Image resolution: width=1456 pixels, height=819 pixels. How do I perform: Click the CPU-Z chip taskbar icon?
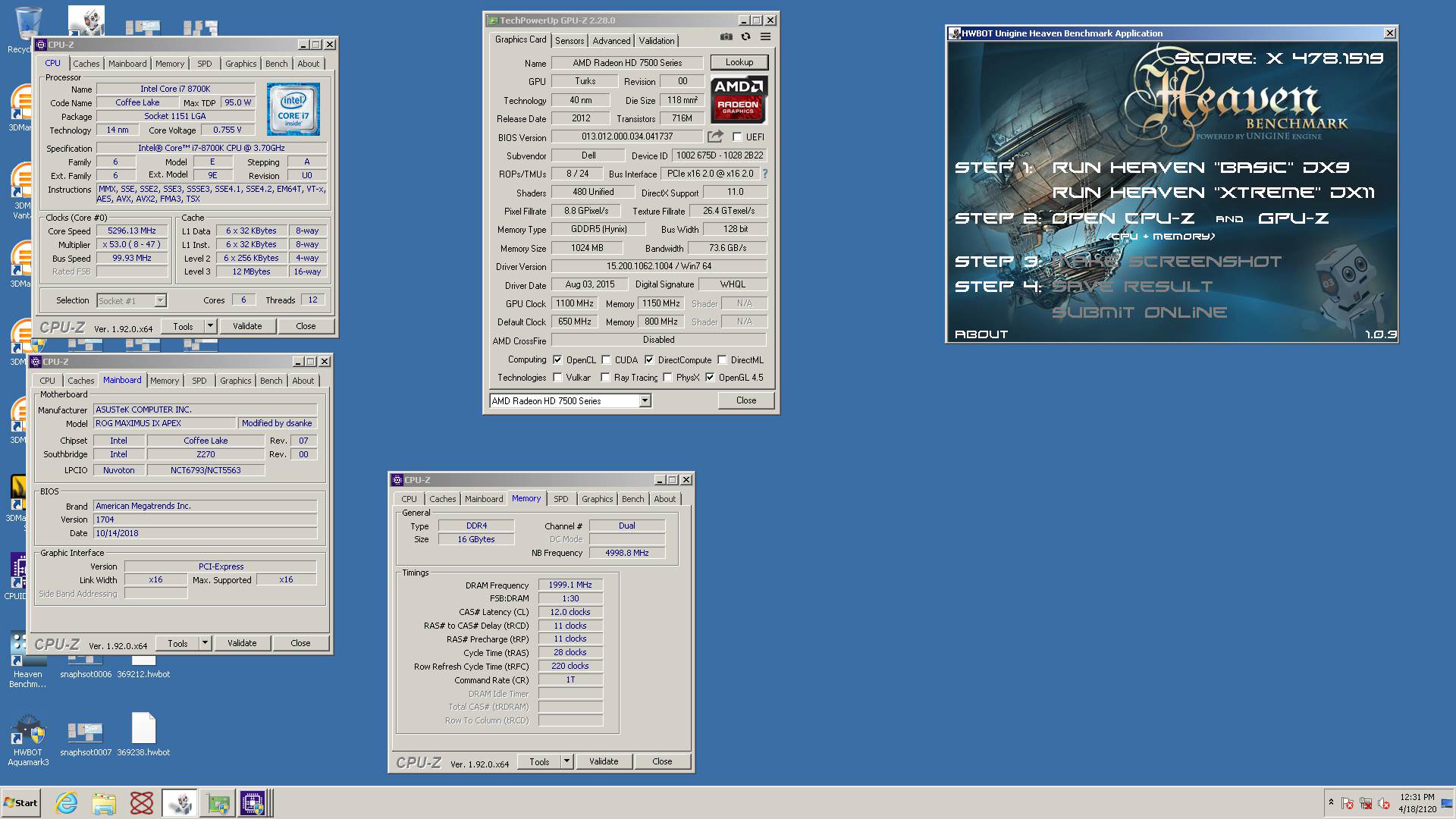coord(253,803)
